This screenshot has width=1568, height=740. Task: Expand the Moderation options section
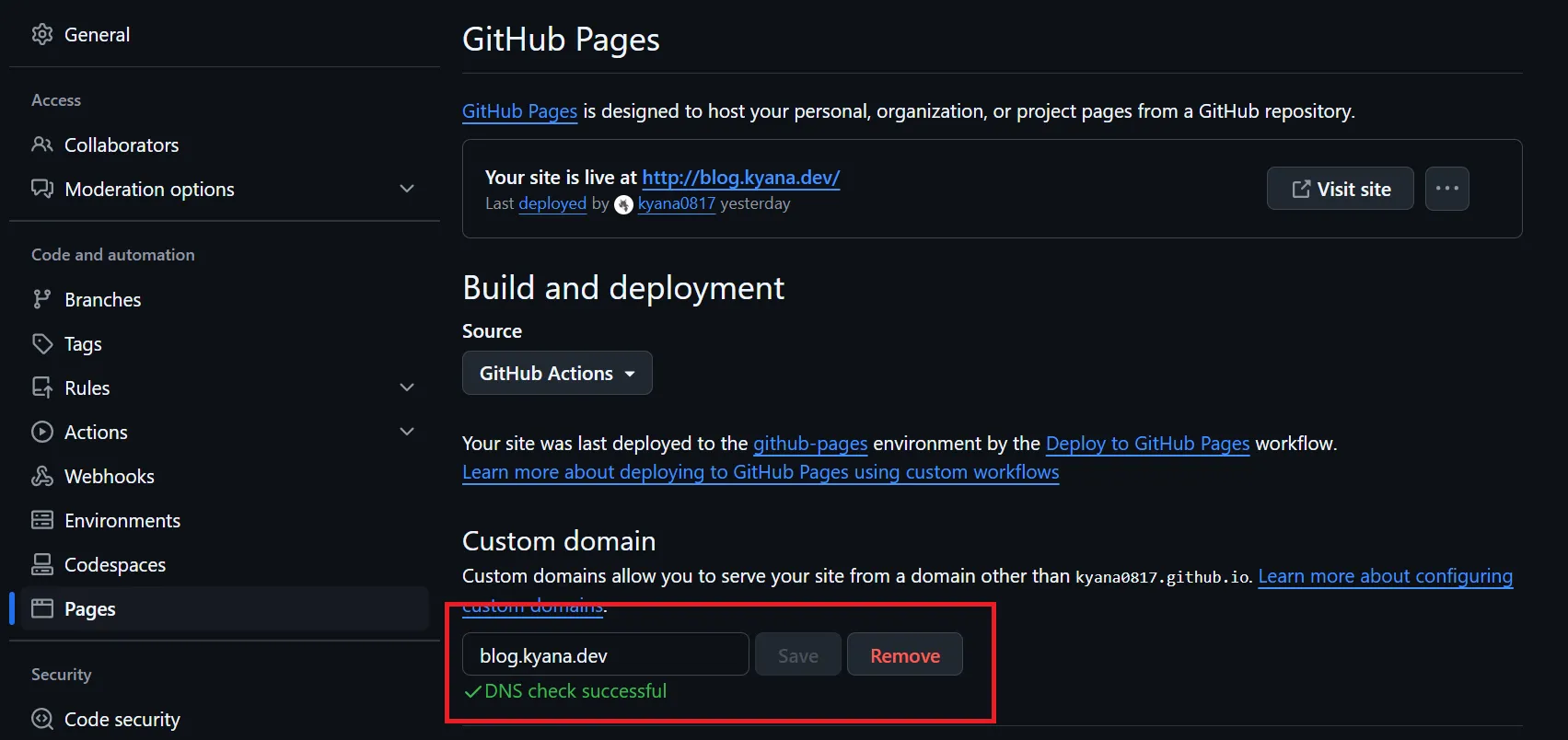click(x=406, y=189)
